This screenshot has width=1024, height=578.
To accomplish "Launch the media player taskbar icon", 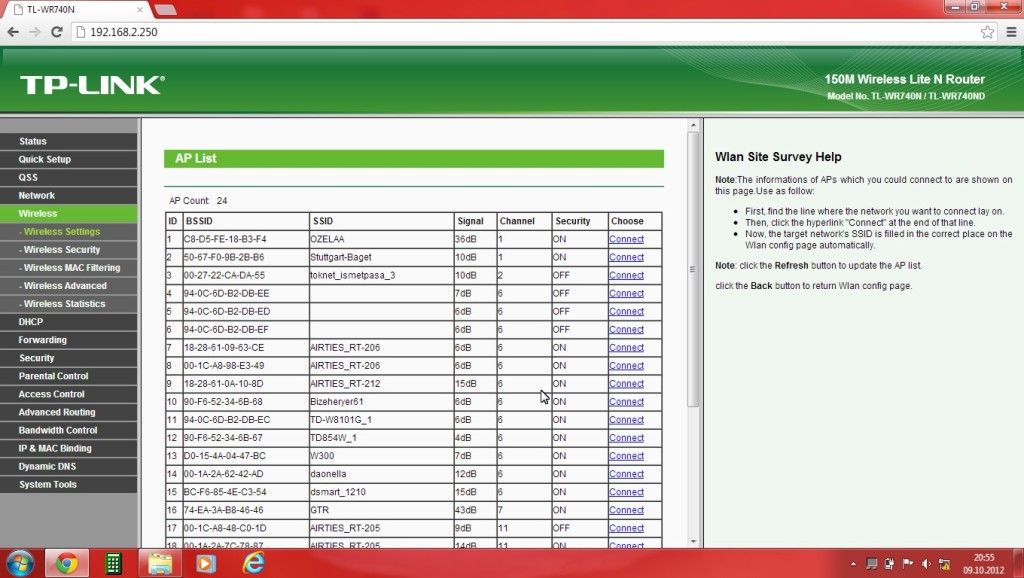I will 206,563.
